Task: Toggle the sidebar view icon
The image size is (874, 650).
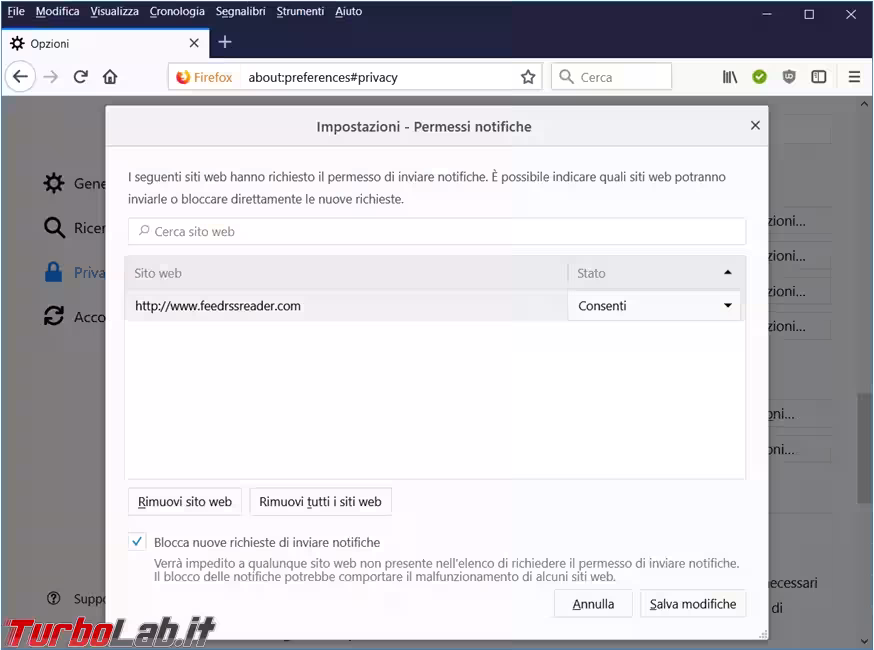Action: tap(818, 77)
